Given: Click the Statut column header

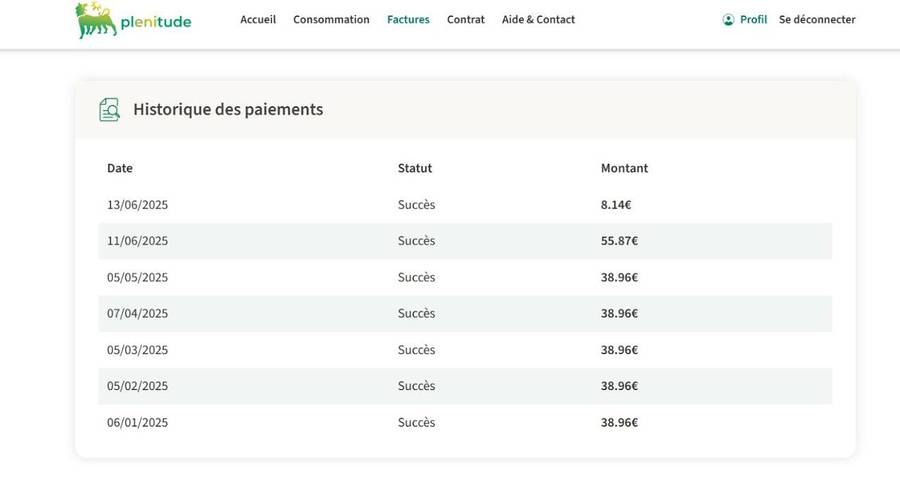Looking at the screenshot, I should coord(415,168).
